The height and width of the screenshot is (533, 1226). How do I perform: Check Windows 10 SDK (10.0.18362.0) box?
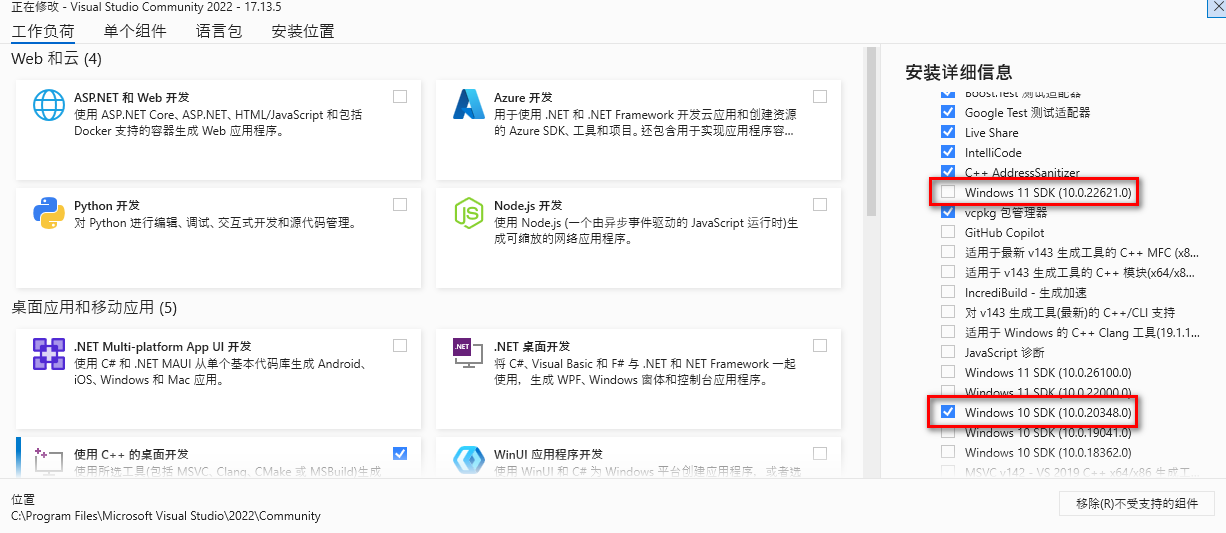point(948,452)
